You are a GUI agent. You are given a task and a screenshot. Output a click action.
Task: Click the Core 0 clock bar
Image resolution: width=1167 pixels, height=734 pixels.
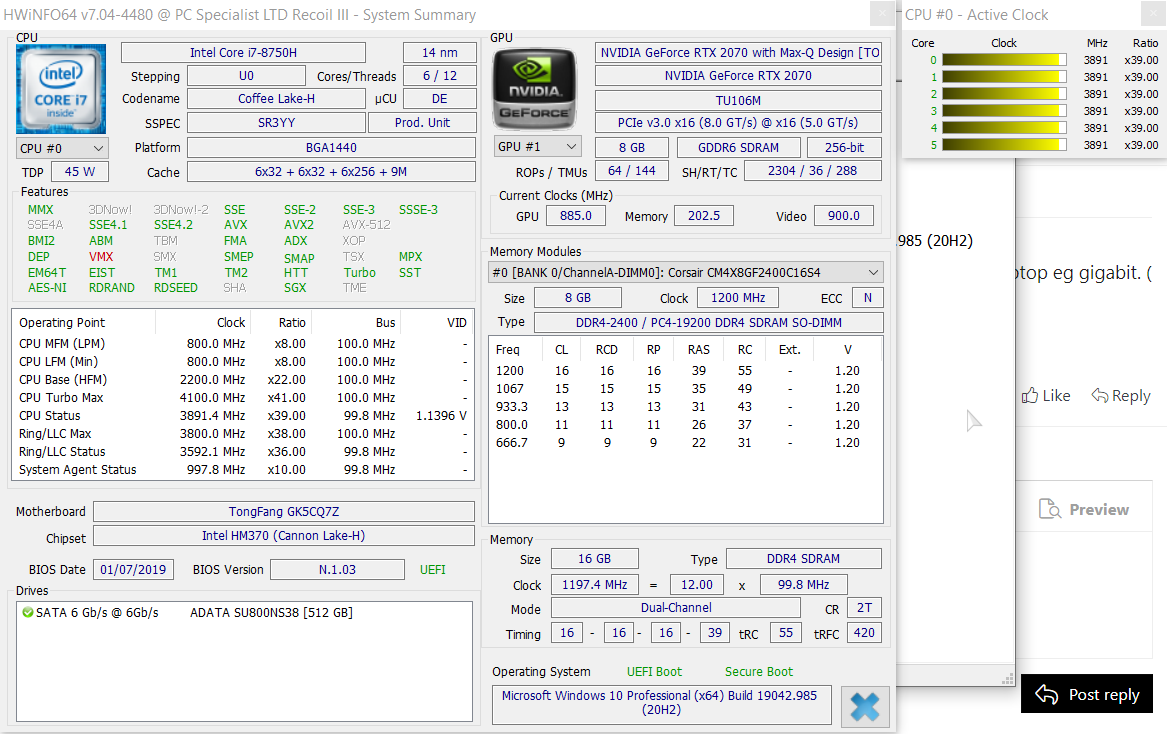[x=1004, y=60]
